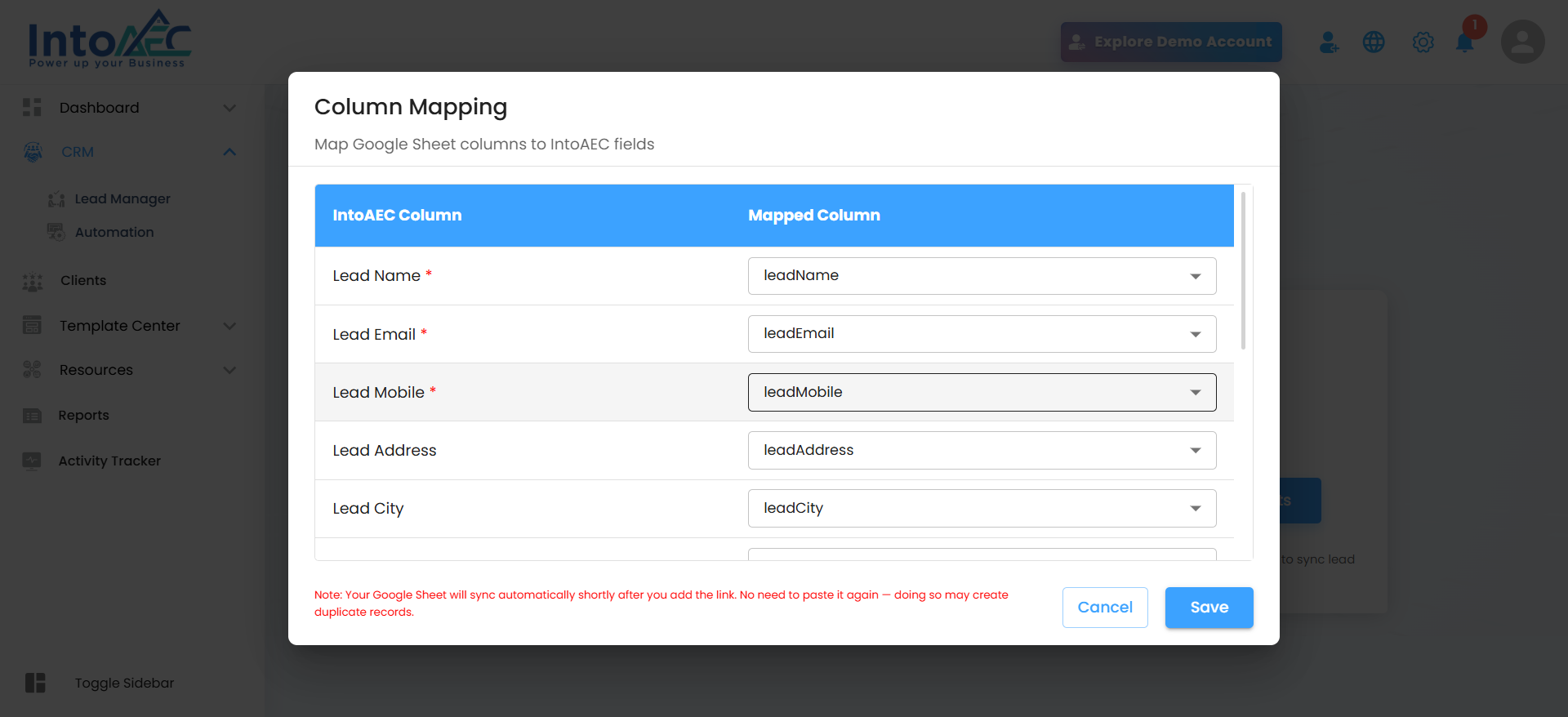Collapse the CRM menu chevron
Image resolution: width=1568 pixels, height=717 pixels.
point(229,152)
